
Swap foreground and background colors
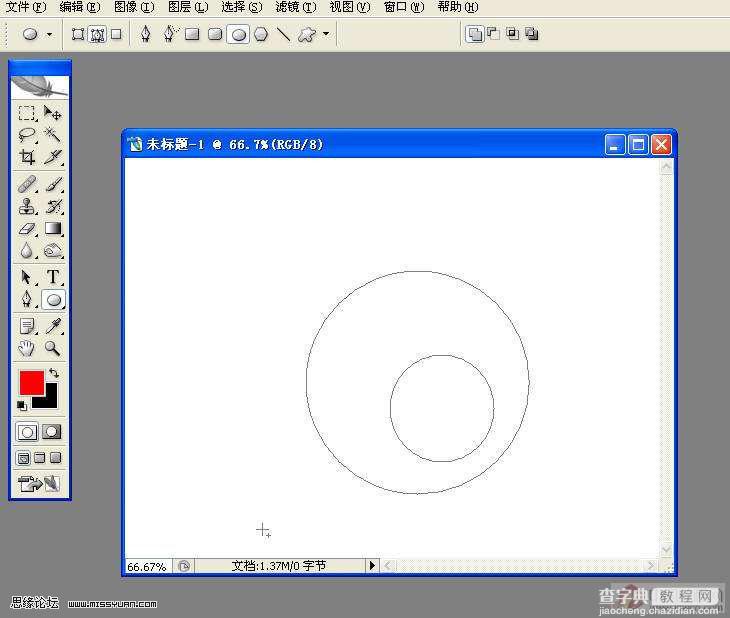point(54,373)
